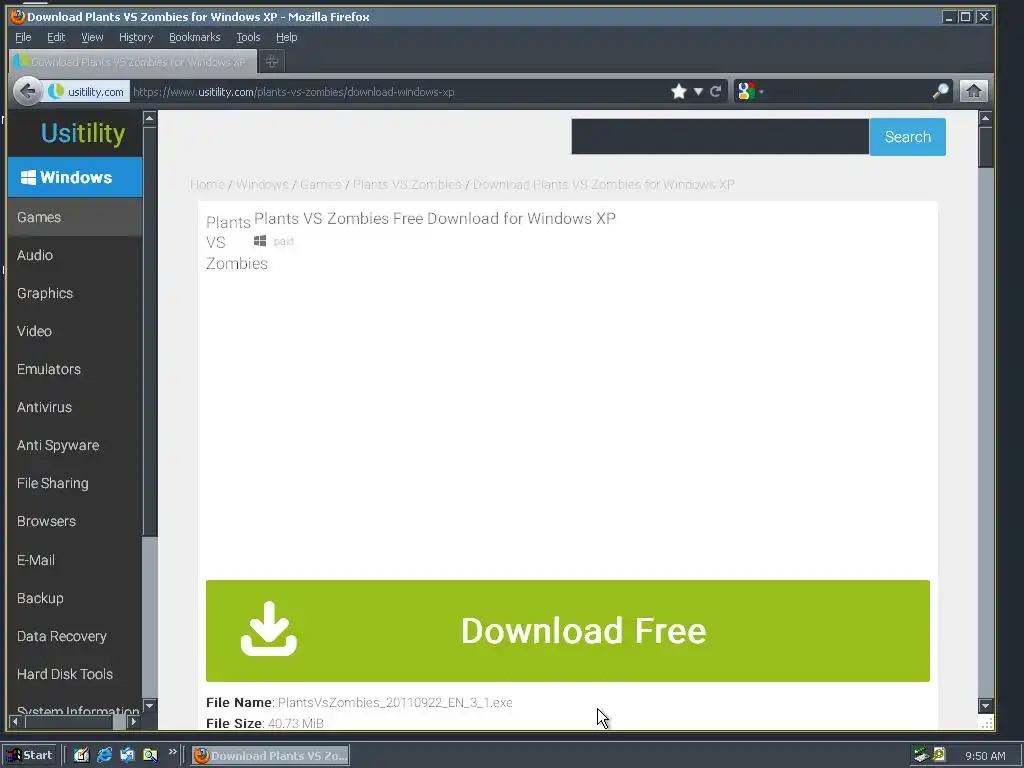The width and height of the screenshot is (1024, 768).
Task: Open the Games category
Action: [x=75, y=217]
